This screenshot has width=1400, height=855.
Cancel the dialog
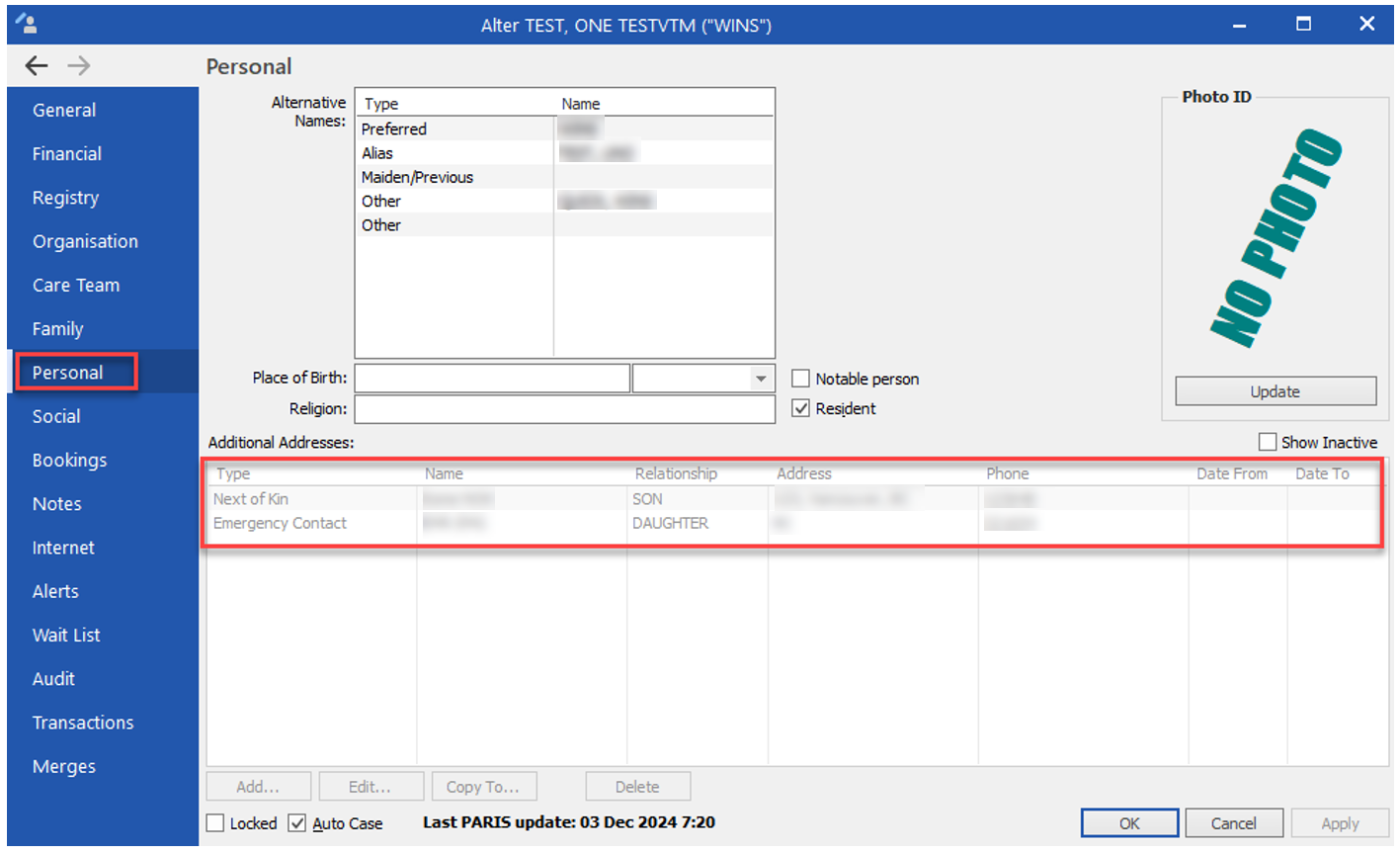pyautogui.click(x=1233, y=823)
